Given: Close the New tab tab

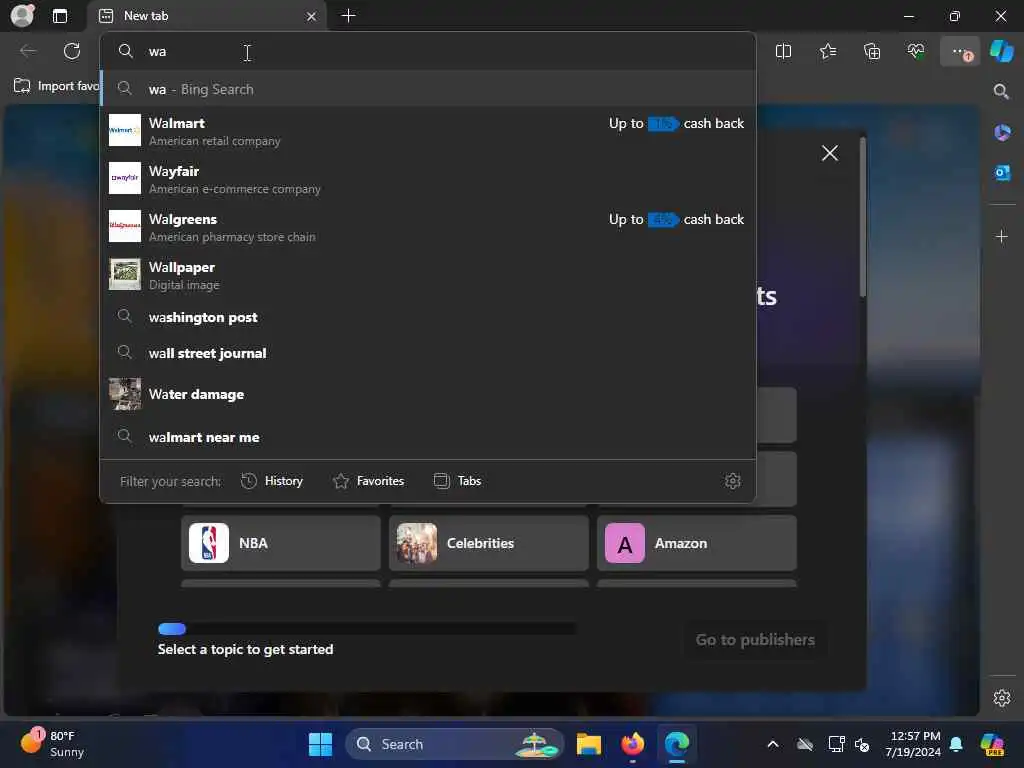Looking at the screenshot, I should pos(312,16).
